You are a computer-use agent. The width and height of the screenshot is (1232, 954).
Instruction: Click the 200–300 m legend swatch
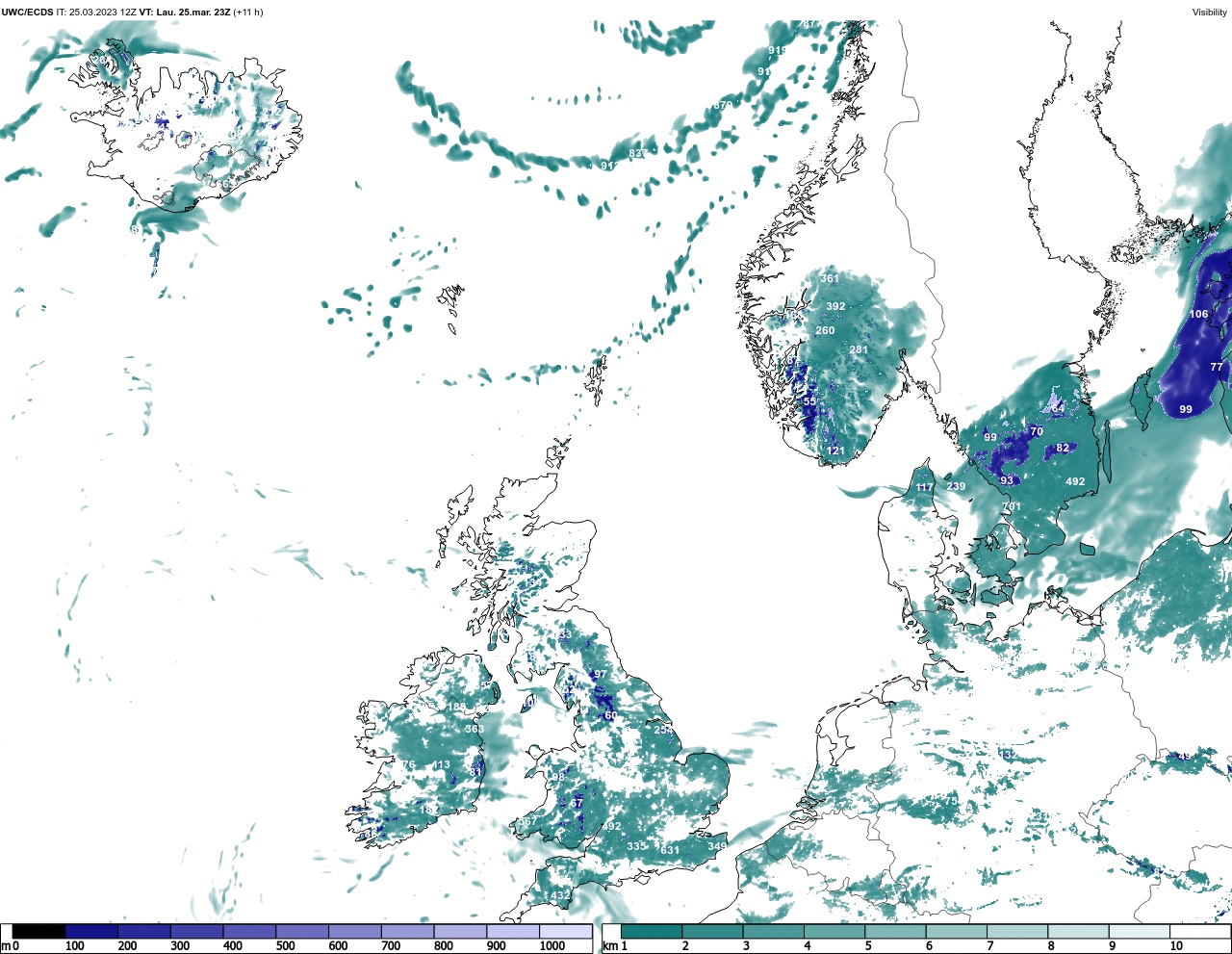click(144, 932)
